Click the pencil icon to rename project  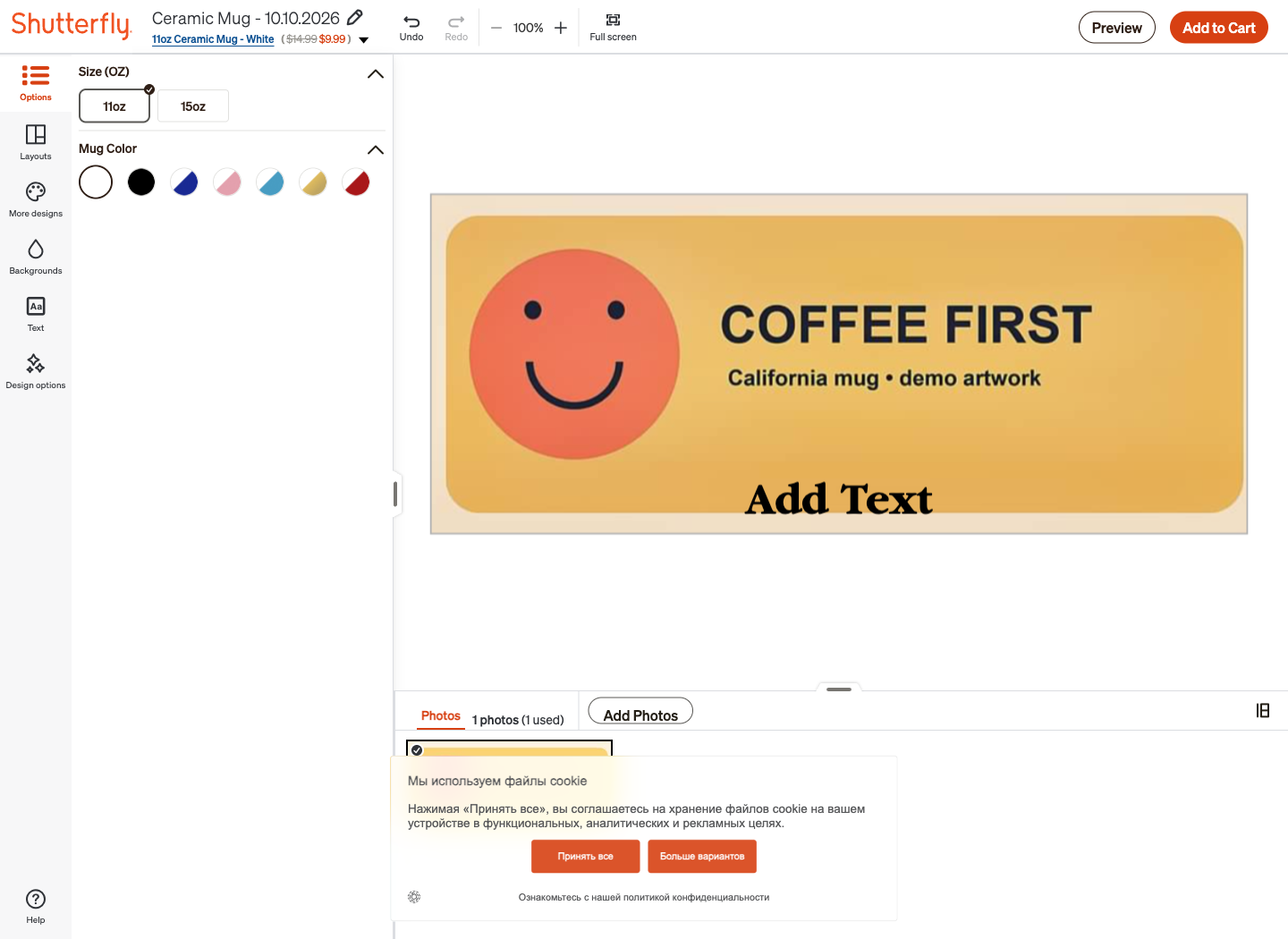tap(355, 17)
